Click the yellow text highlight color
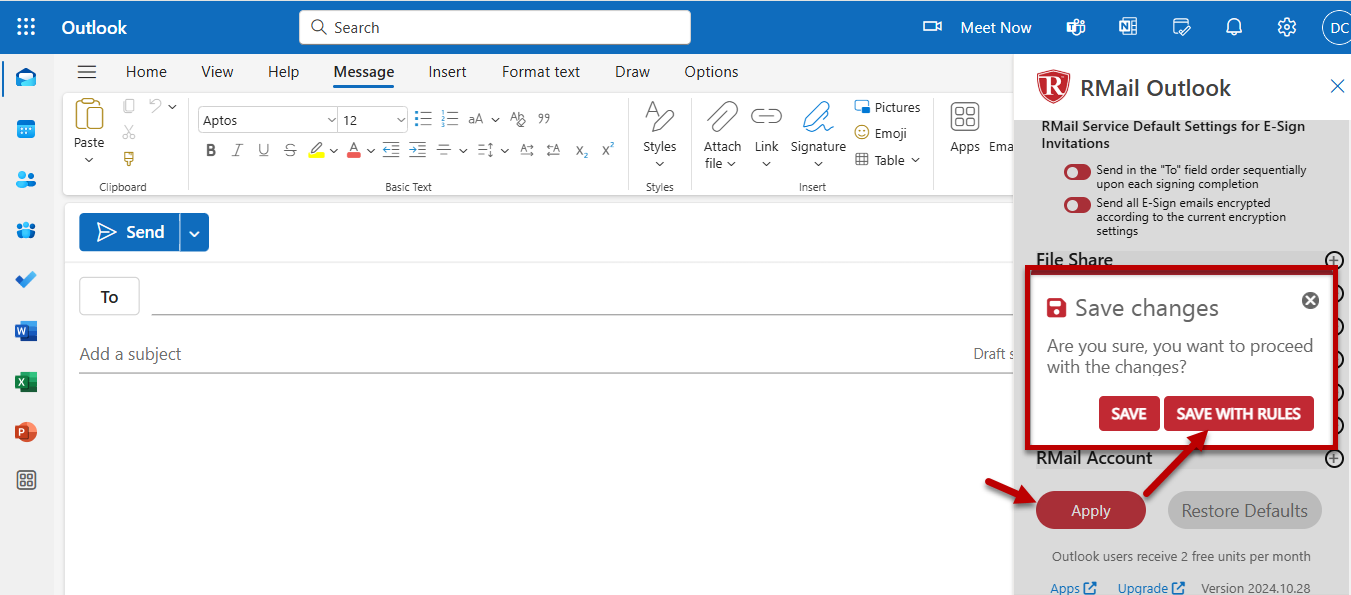Screen dimensions: 1351x595 (316, 150)
